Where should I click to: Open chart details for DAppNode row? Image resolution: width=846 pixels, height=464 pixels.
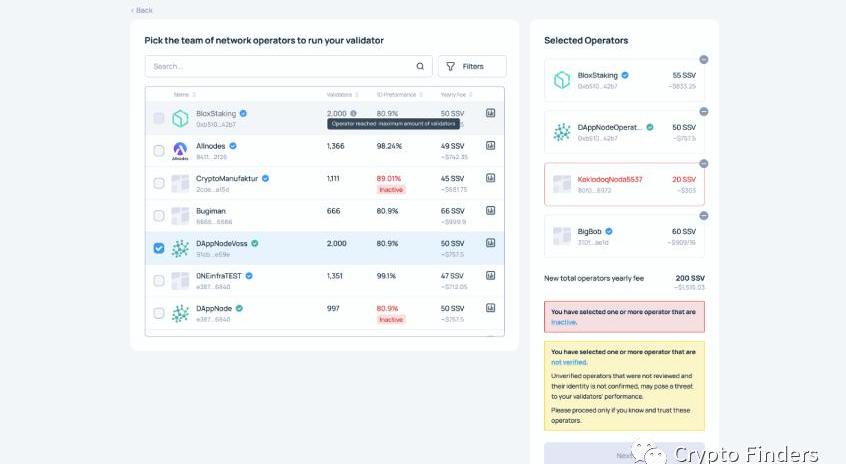pos(490,308)
